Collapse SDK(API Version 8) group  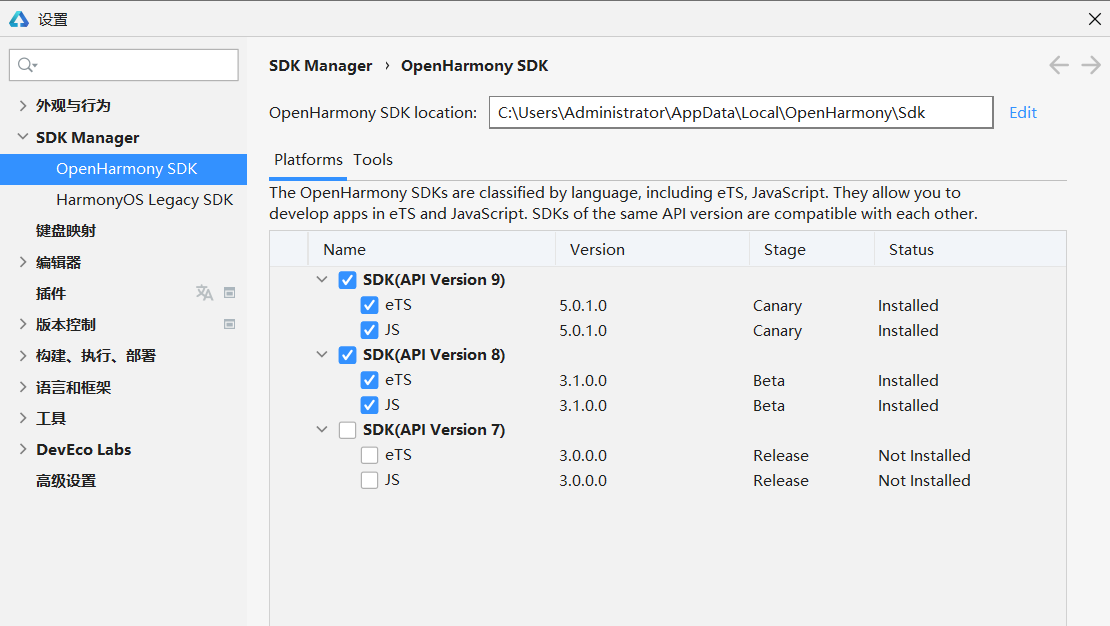(x=322, y=355)
